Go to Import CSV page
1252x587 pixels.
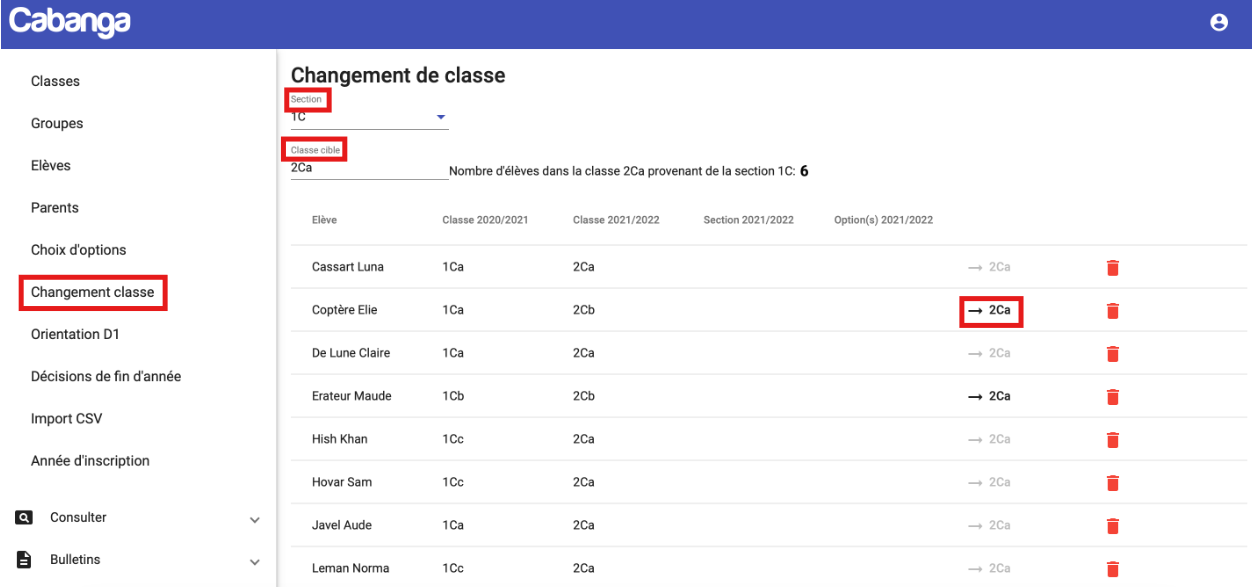tap(66, 419)
